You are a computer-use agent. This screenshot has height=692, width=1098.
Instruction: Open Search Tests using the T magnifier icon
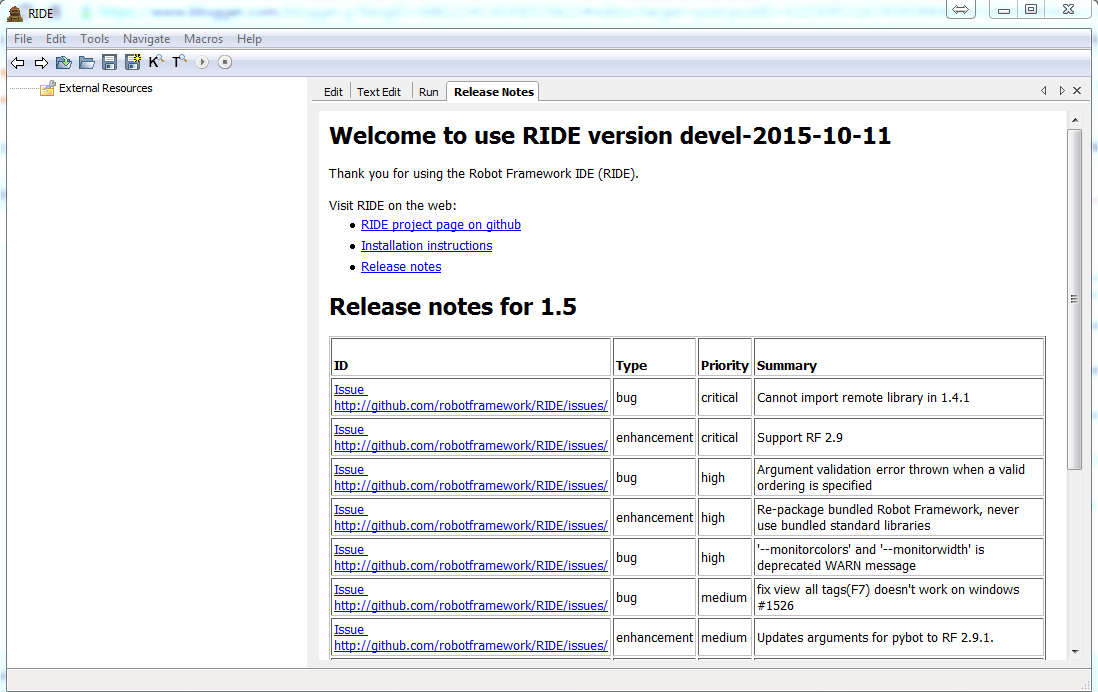[x=179, y=62]
